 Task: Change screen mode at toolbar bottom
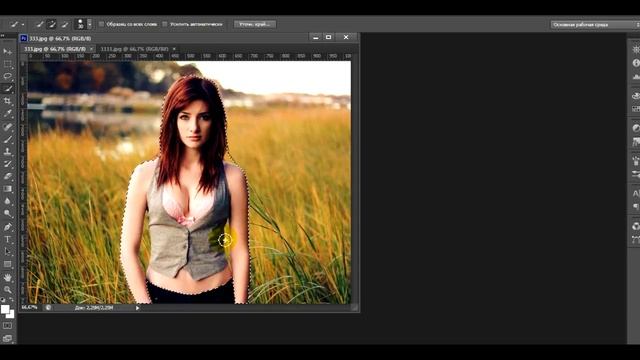click(7, 338)
